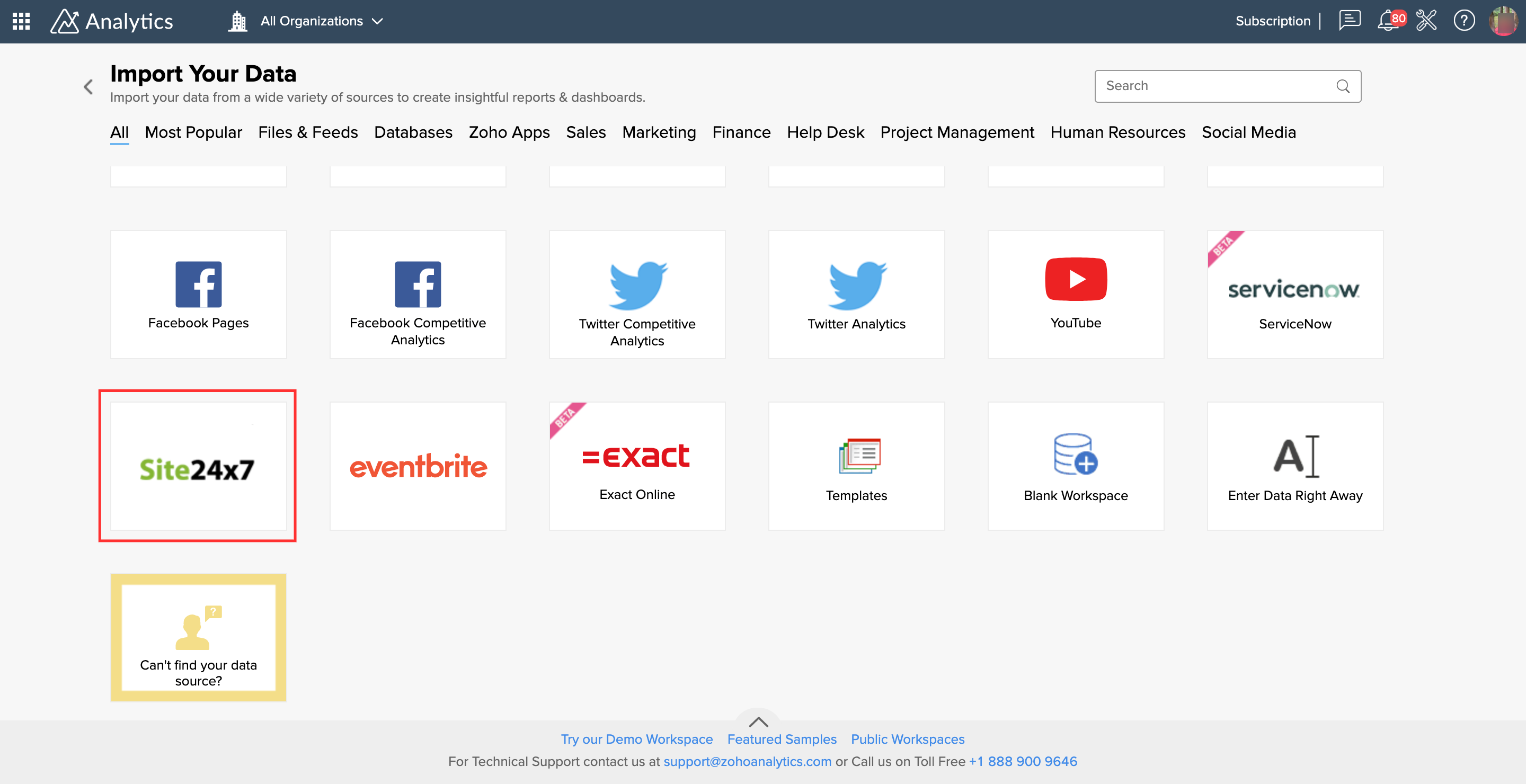Select the YouTube data source tile
Screen dimensions: 1526x784
click(x=1075, y=295)
